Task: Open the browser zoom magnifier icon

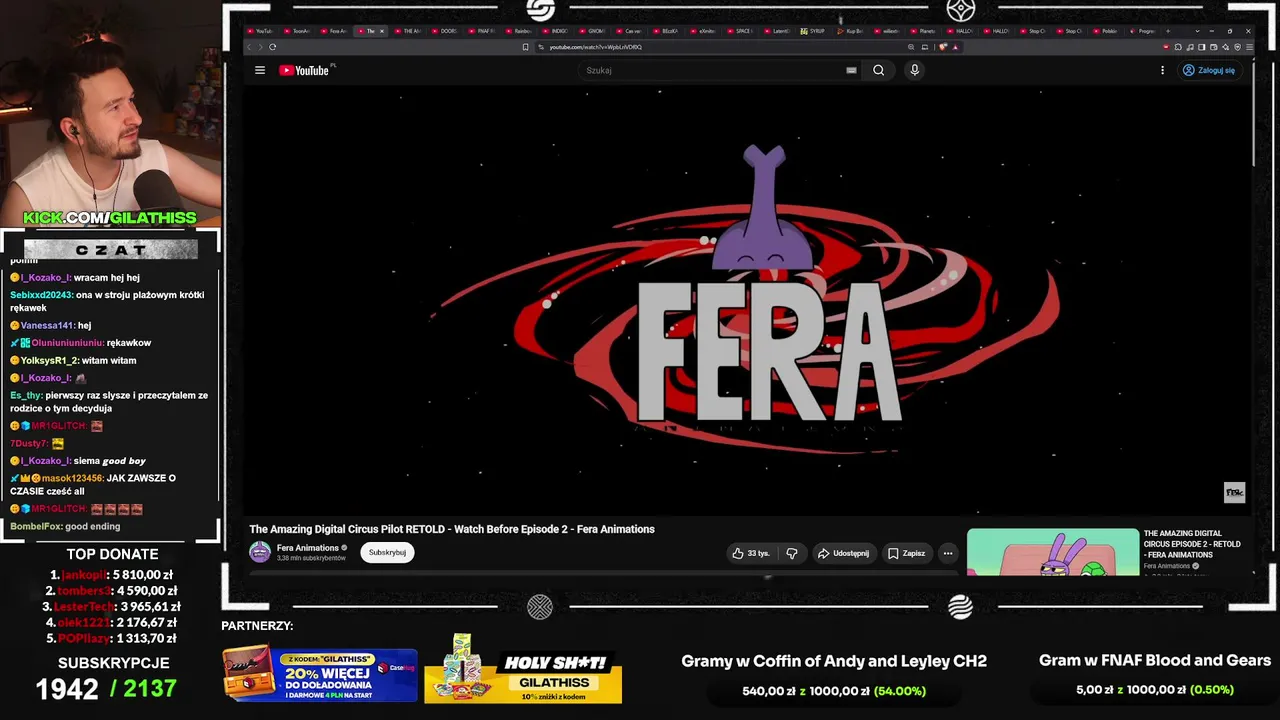Action: 911,47
